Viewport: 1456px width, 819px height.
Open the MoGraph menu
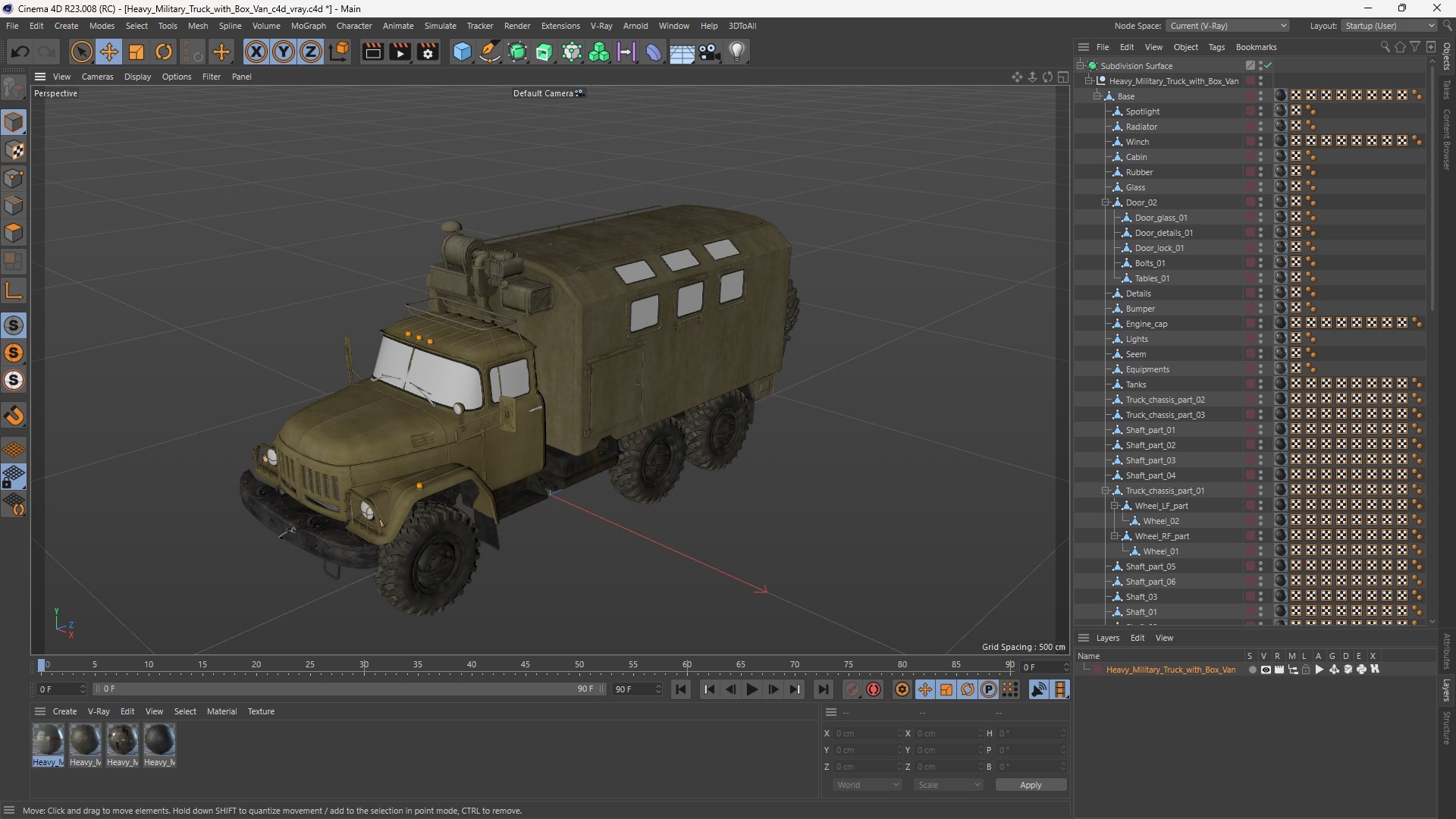308,26
